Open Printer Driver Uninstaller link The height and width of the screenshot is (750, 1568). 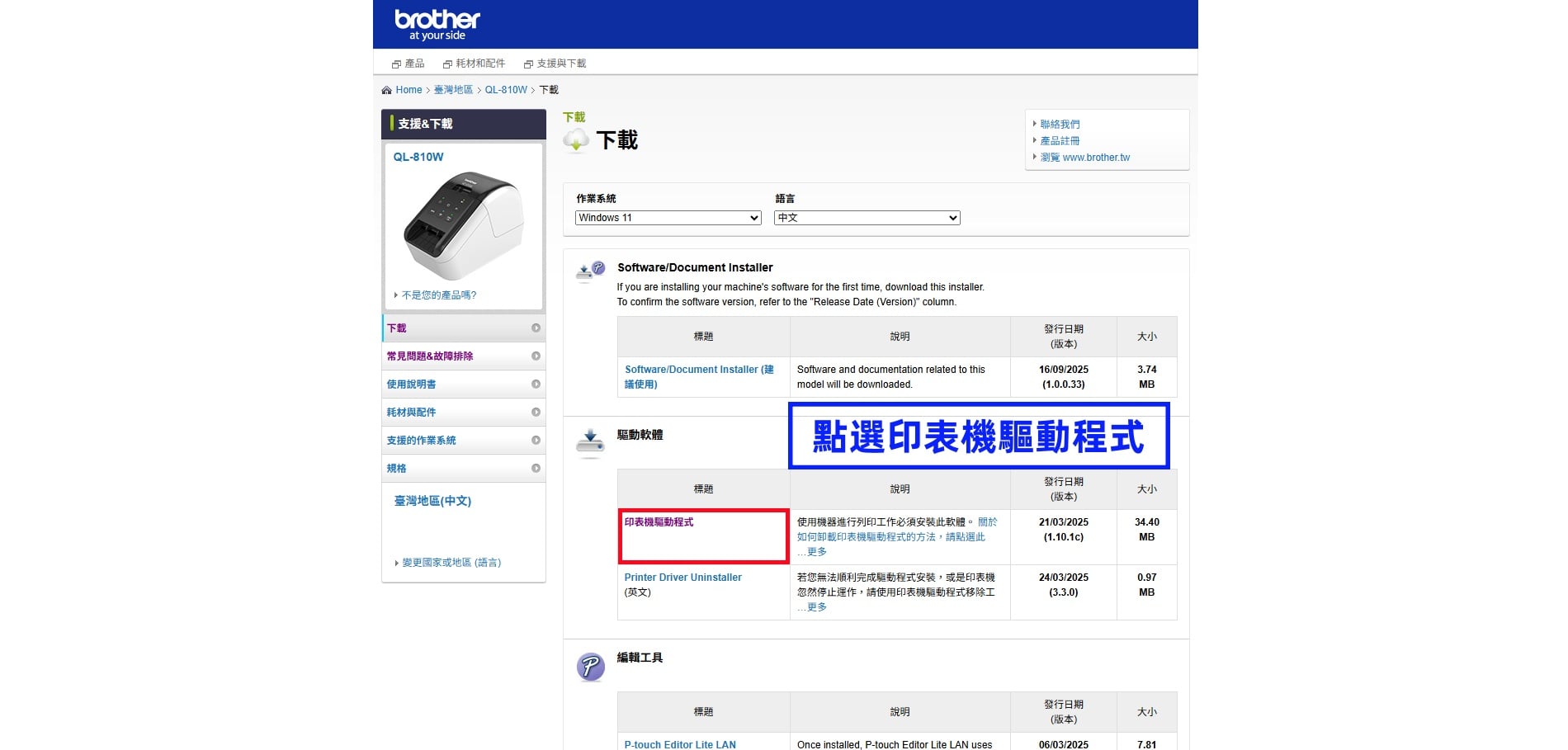coord(683,578)
